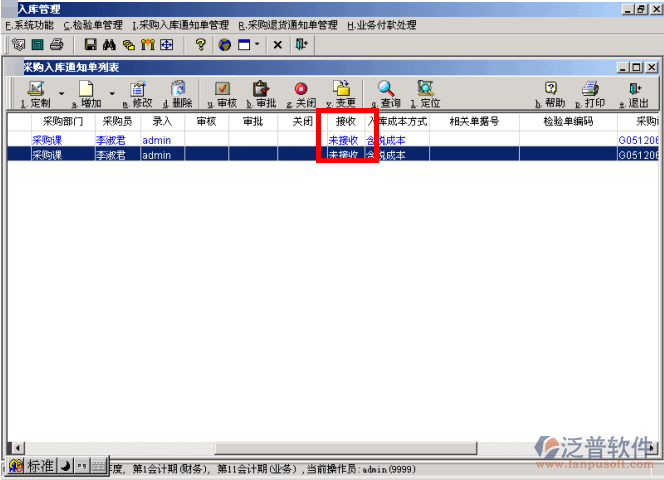The width and height of the screenshot is (664, 480).
Task: Click the 审核 audit icon
Action: (x=222, y=89)
